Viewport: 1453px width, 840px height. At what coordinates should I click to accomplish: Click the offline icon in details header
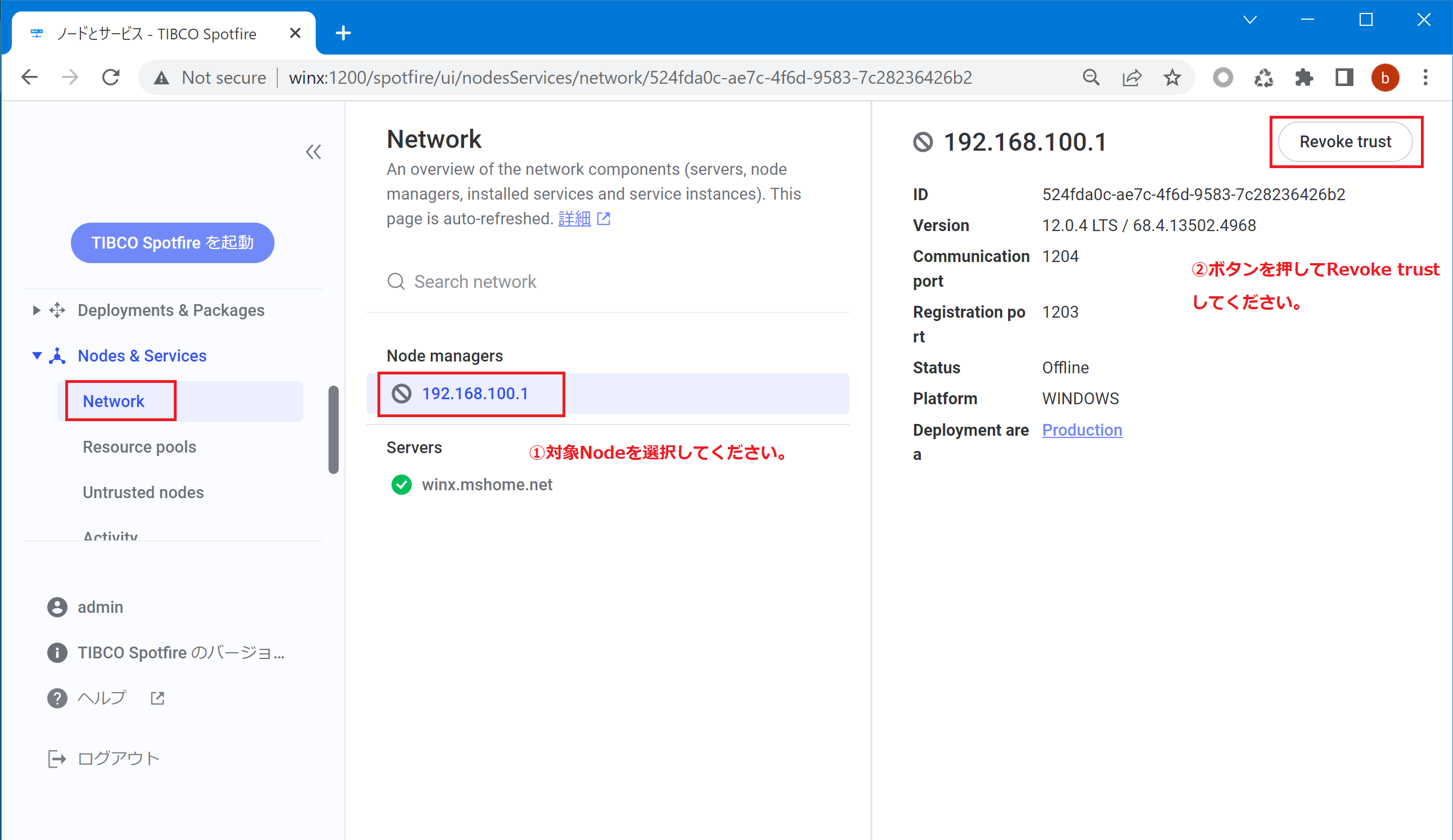(923, 142)
